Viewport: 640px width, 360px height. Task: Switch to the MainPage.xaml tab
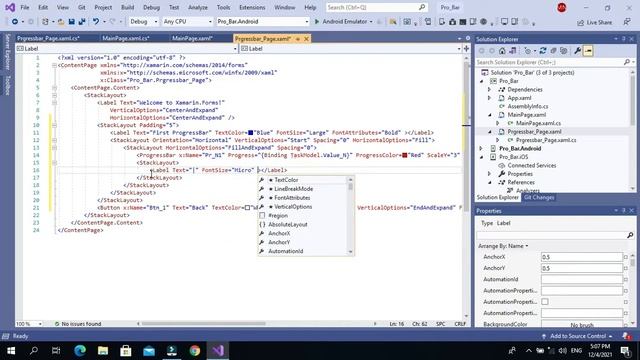coord(192,38)
